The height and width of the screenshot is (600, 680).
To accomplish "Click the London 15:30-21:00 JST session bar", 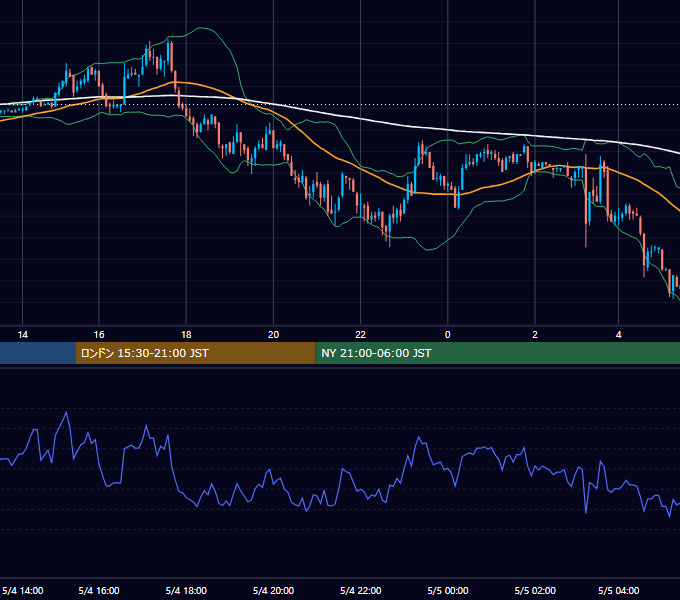I will pyautogui.click(x=195, y=353).
